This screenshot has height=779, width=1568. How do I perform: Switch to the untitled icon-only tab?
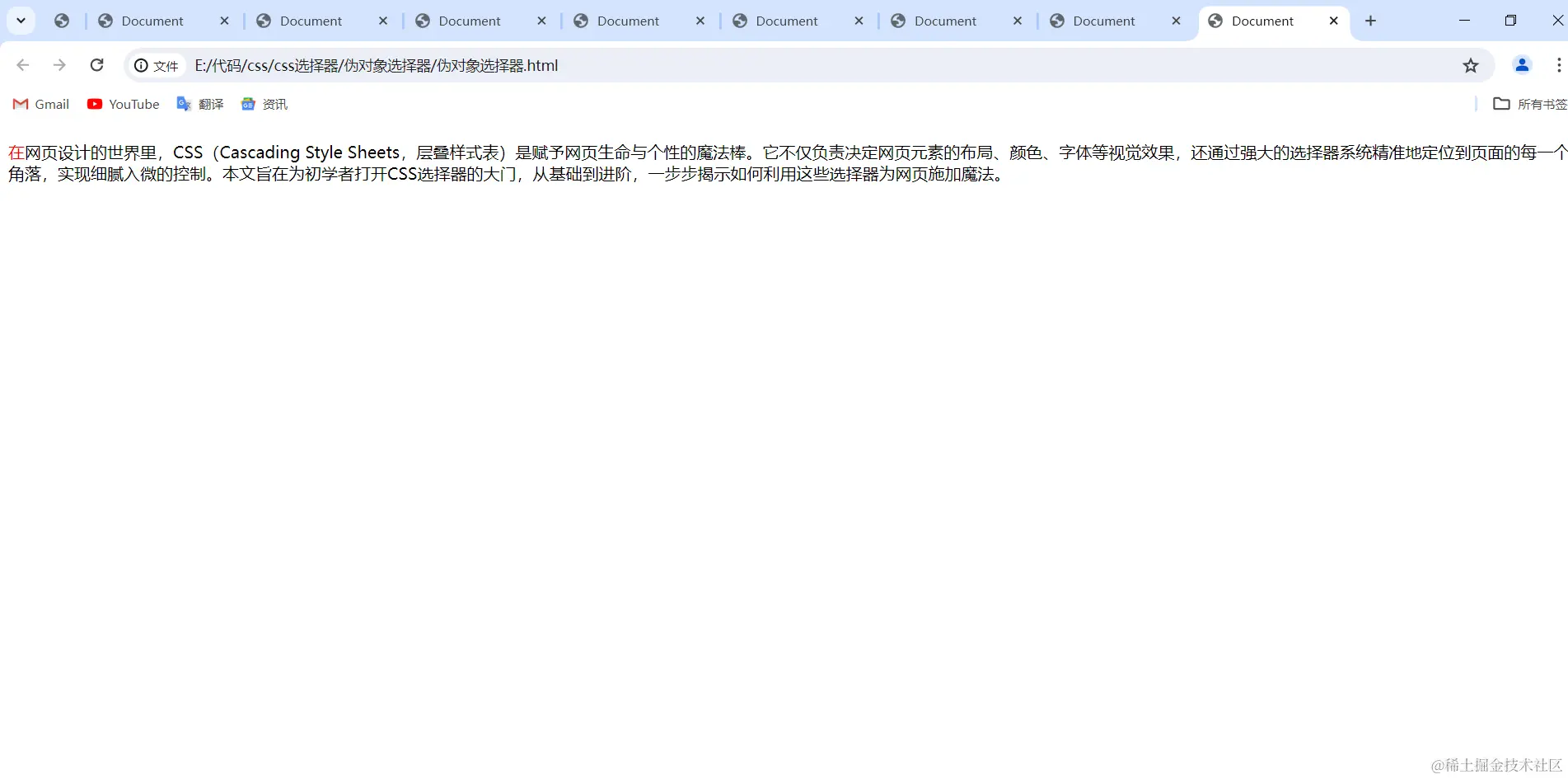click(x=62, y=21)
